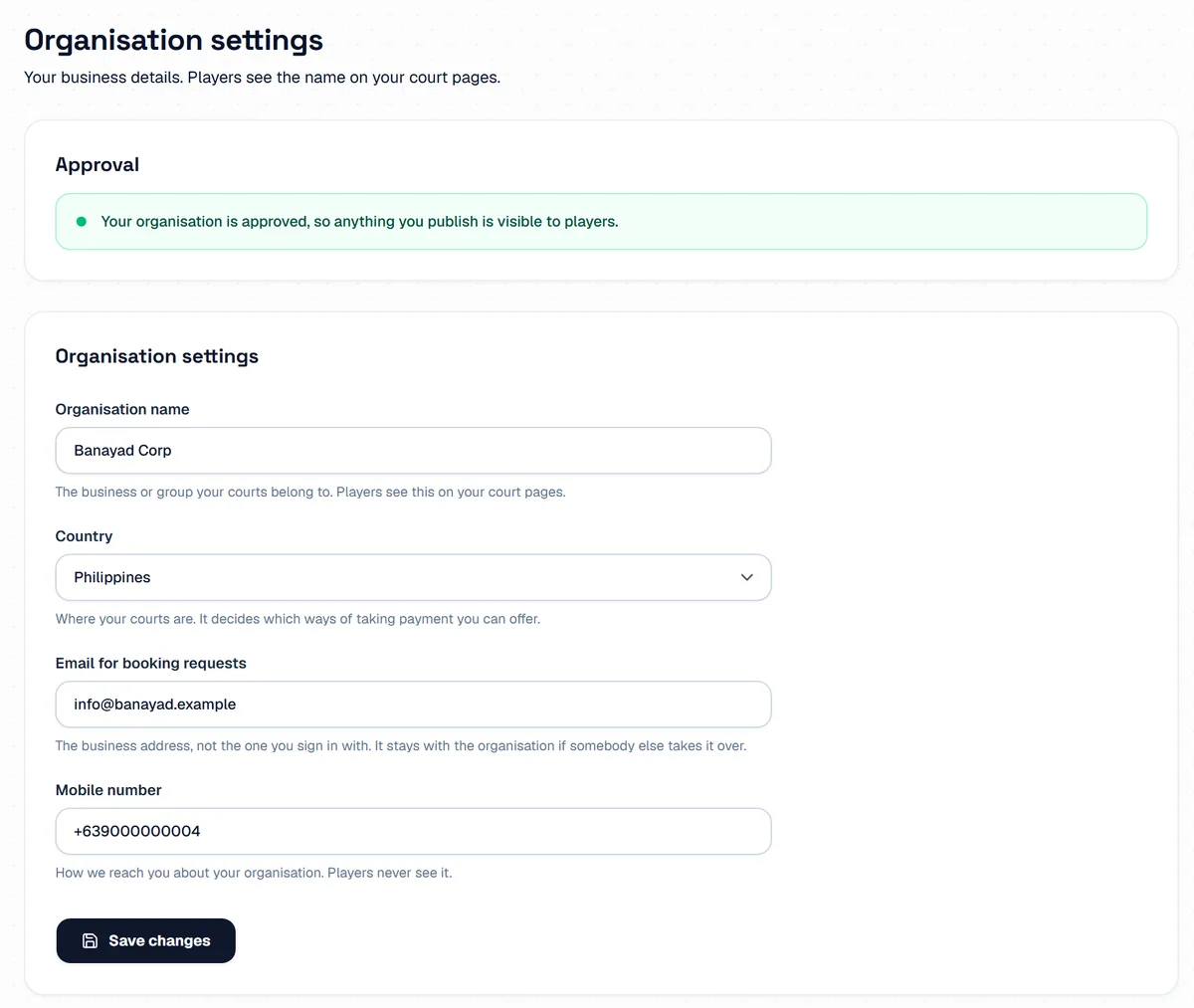Image resolution: width=1194 pixels, height=1008 pixels.
Task: Open the Country select showing Philippines
Action: (413, 577)
